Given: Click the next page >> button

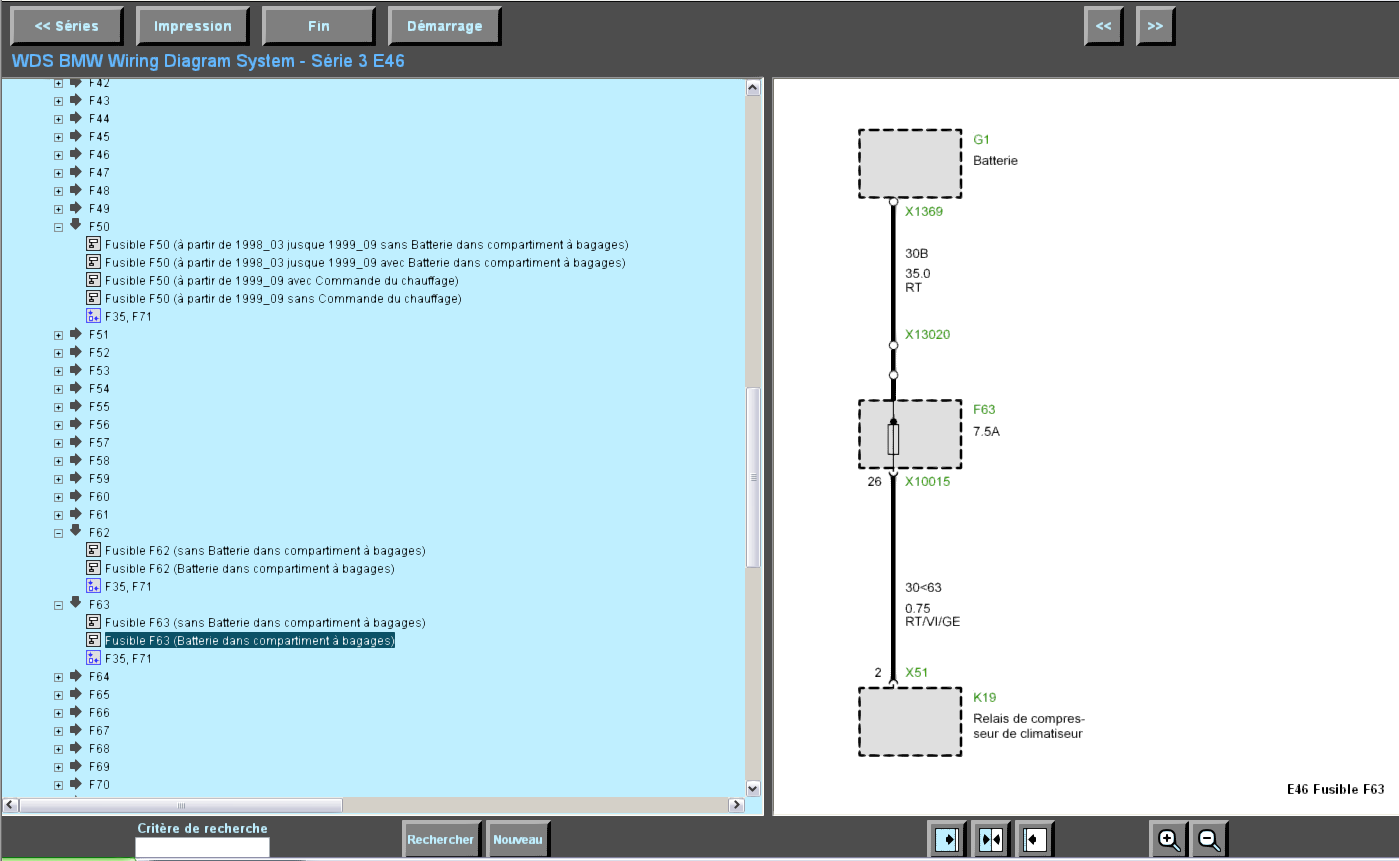Looking at the screenshot, I should (x=1155, y=26).
